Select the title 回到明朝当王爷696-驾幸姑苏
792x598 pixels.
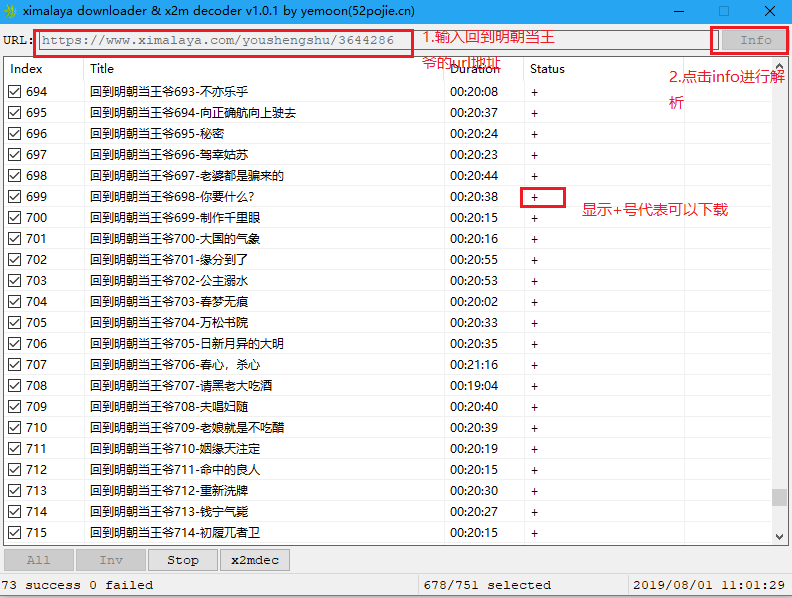coord(169,155)
